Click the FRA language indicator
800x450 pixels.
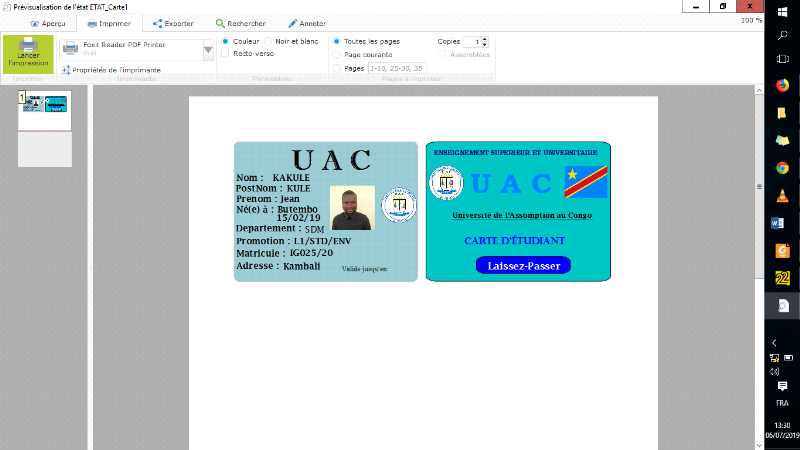pos(782,403)
